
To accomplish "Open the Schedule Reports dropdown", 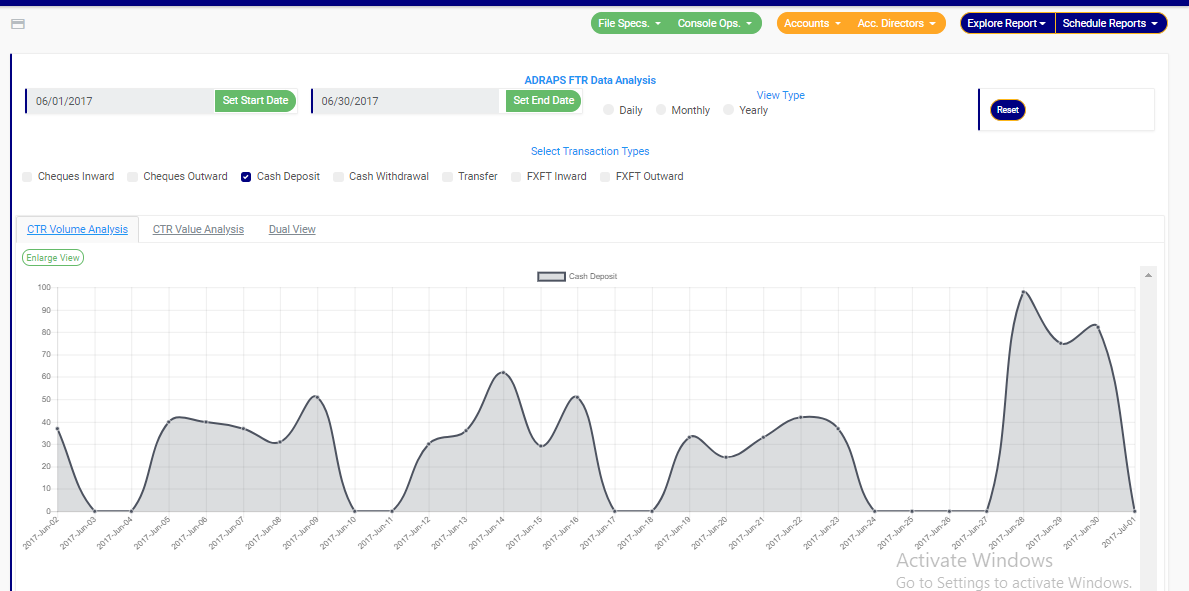I will 1110,23.
